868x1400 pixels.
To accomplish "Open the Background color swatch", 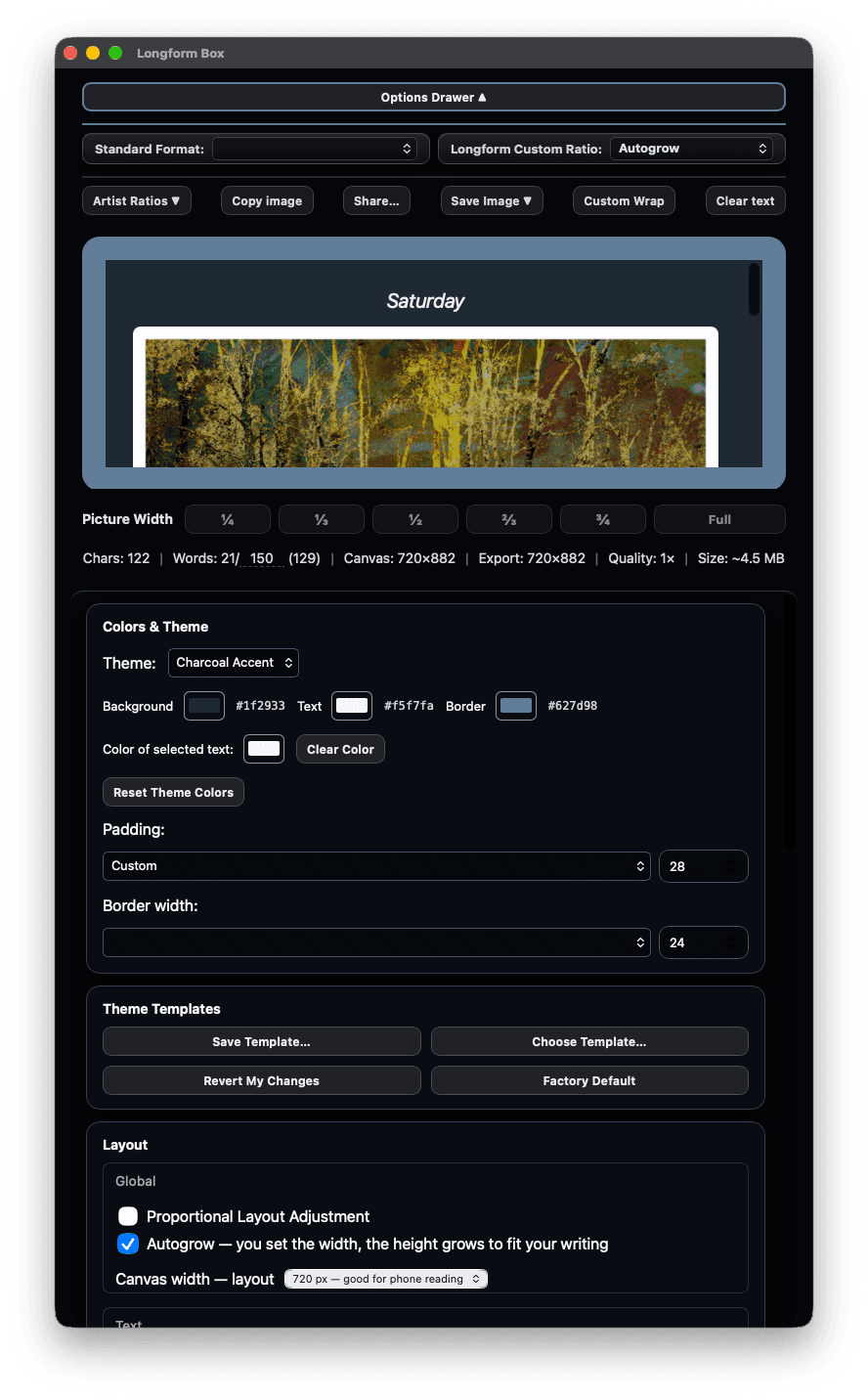I will tap(204, 706).
